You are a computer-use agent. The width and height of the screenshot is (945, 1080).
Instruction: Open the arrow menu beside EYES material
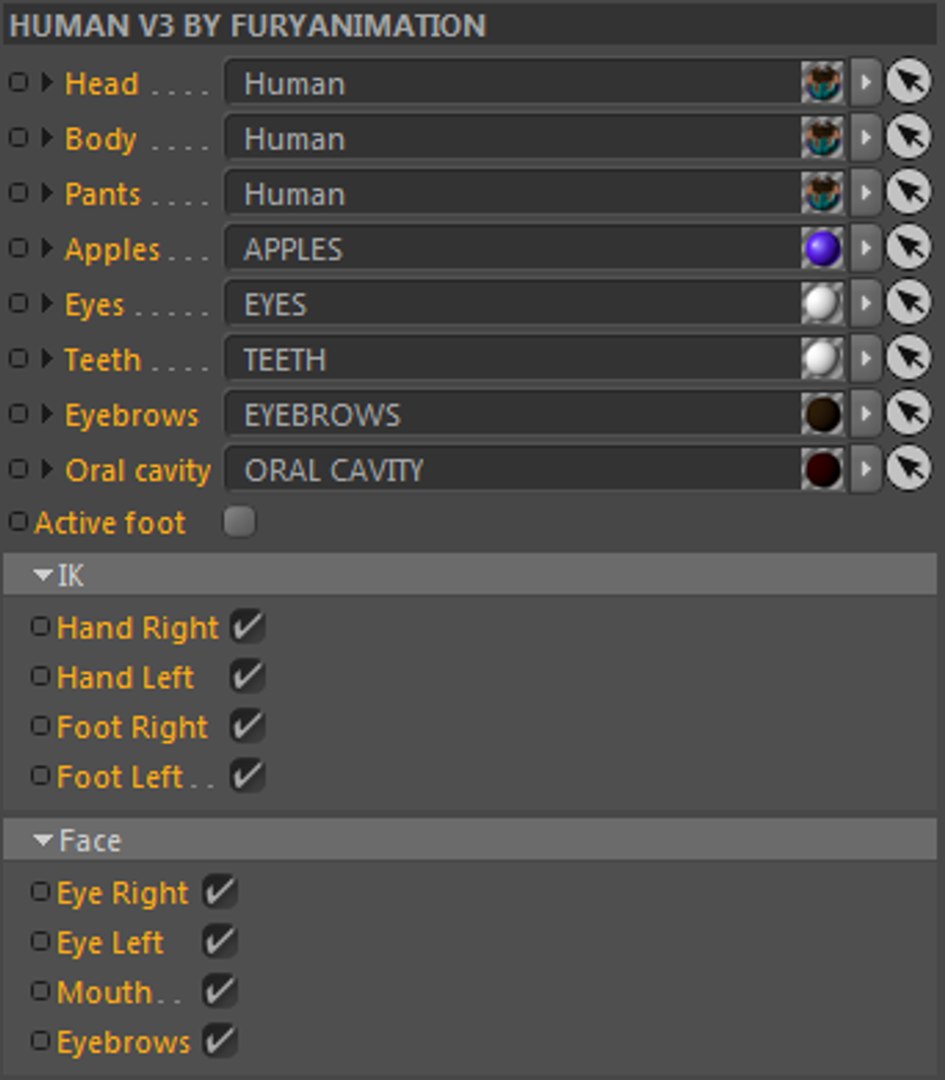point(865,304)
